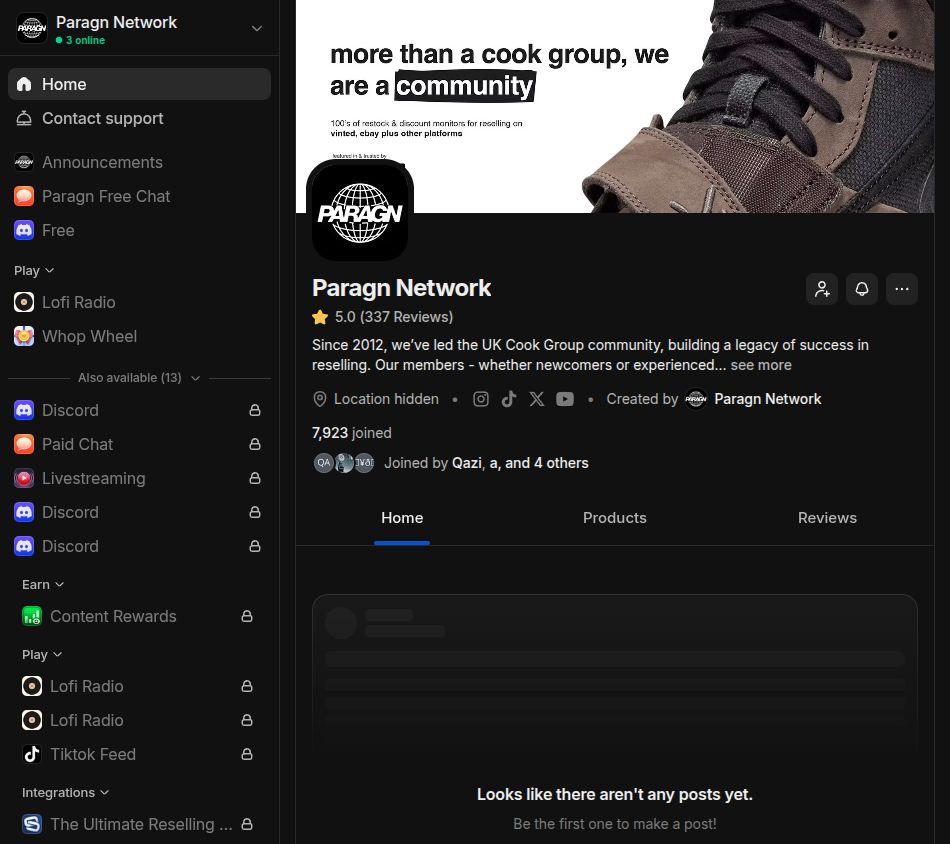The image size is (950, 844).
Task: Open the Whop Wheel app
Action: coord(139,336)
